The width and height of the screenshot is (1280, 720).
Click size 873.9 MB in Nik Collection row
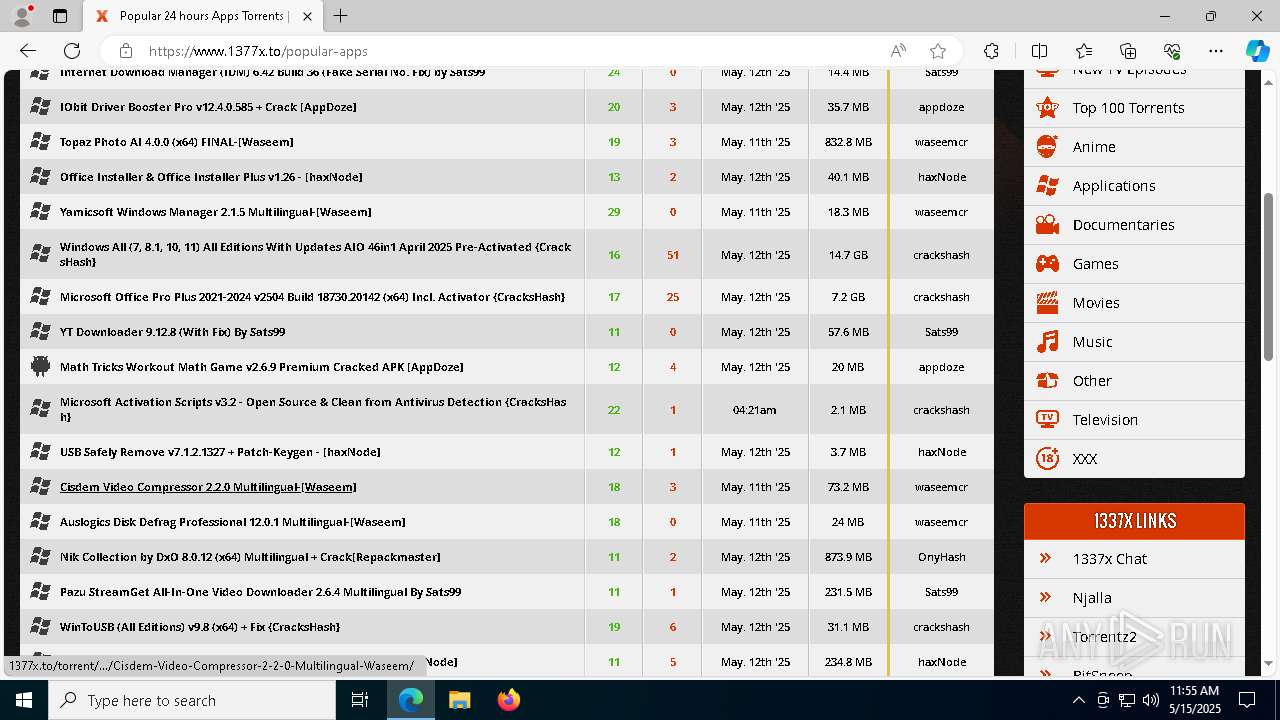(x=848, y=557)
